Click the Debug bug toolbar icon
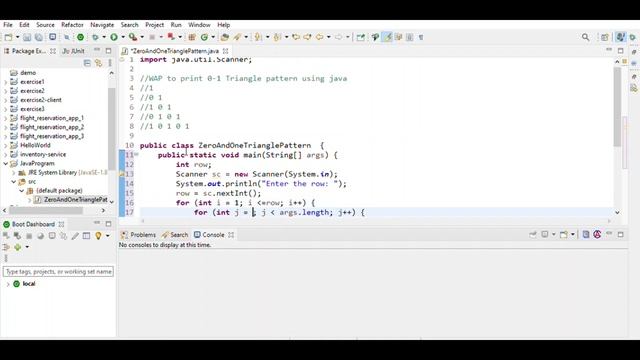Image resolution: width=640 pixels, height=360 pixels. (95, 37)
